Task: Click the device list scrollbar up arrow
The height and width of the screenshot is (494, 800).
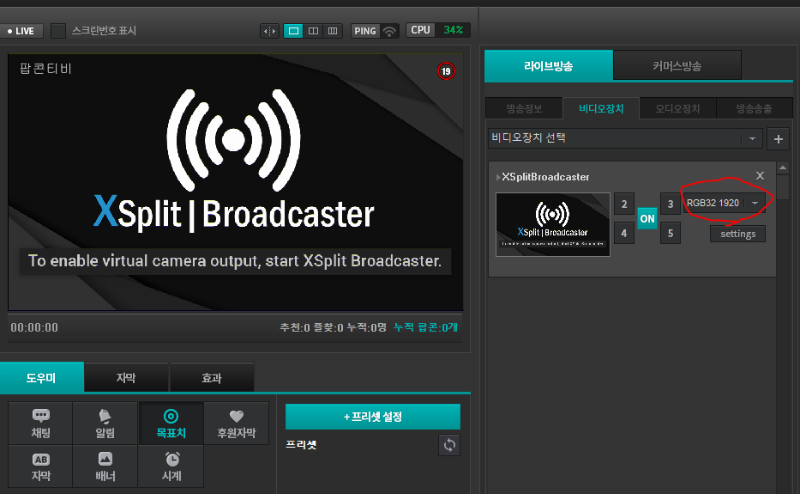Action: (x=783, y=168)
